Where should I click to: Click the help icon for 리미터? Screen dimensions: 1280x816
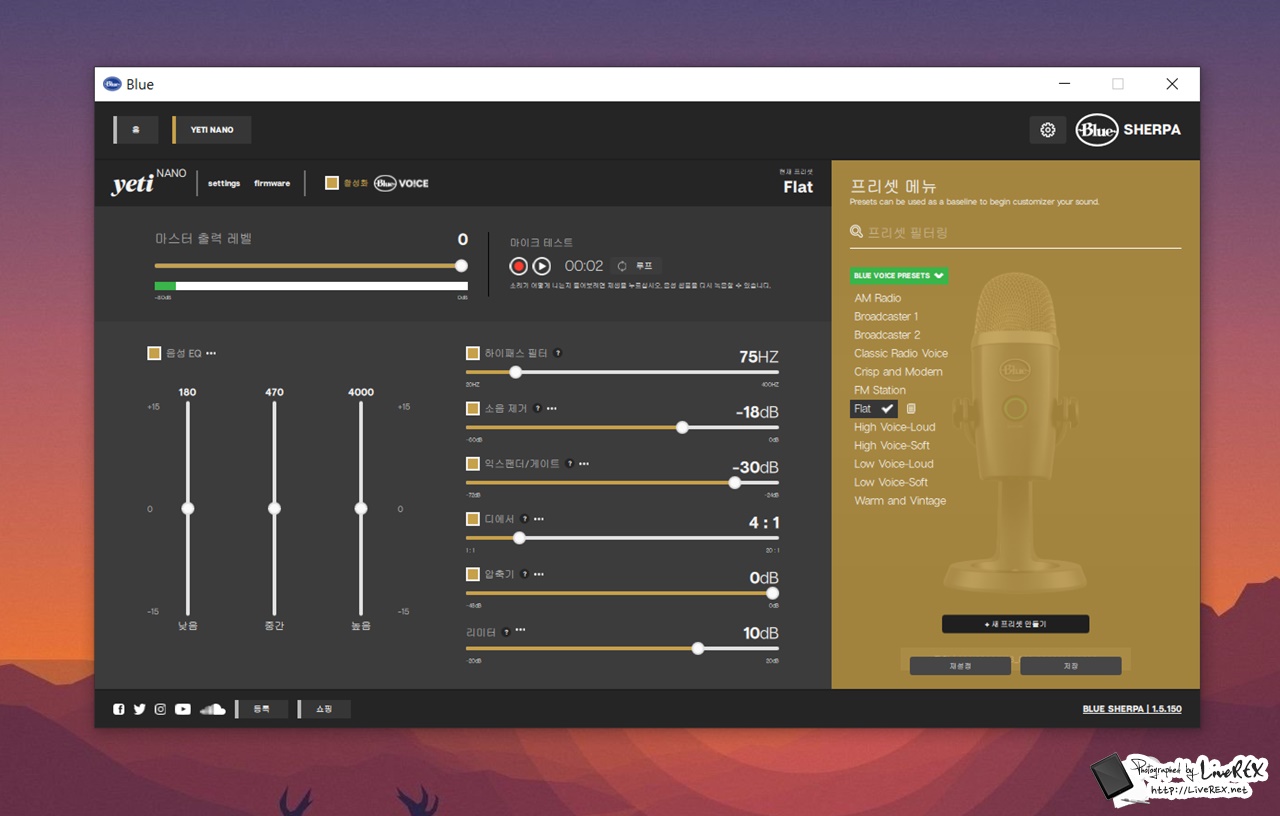(x=506, y=632)
